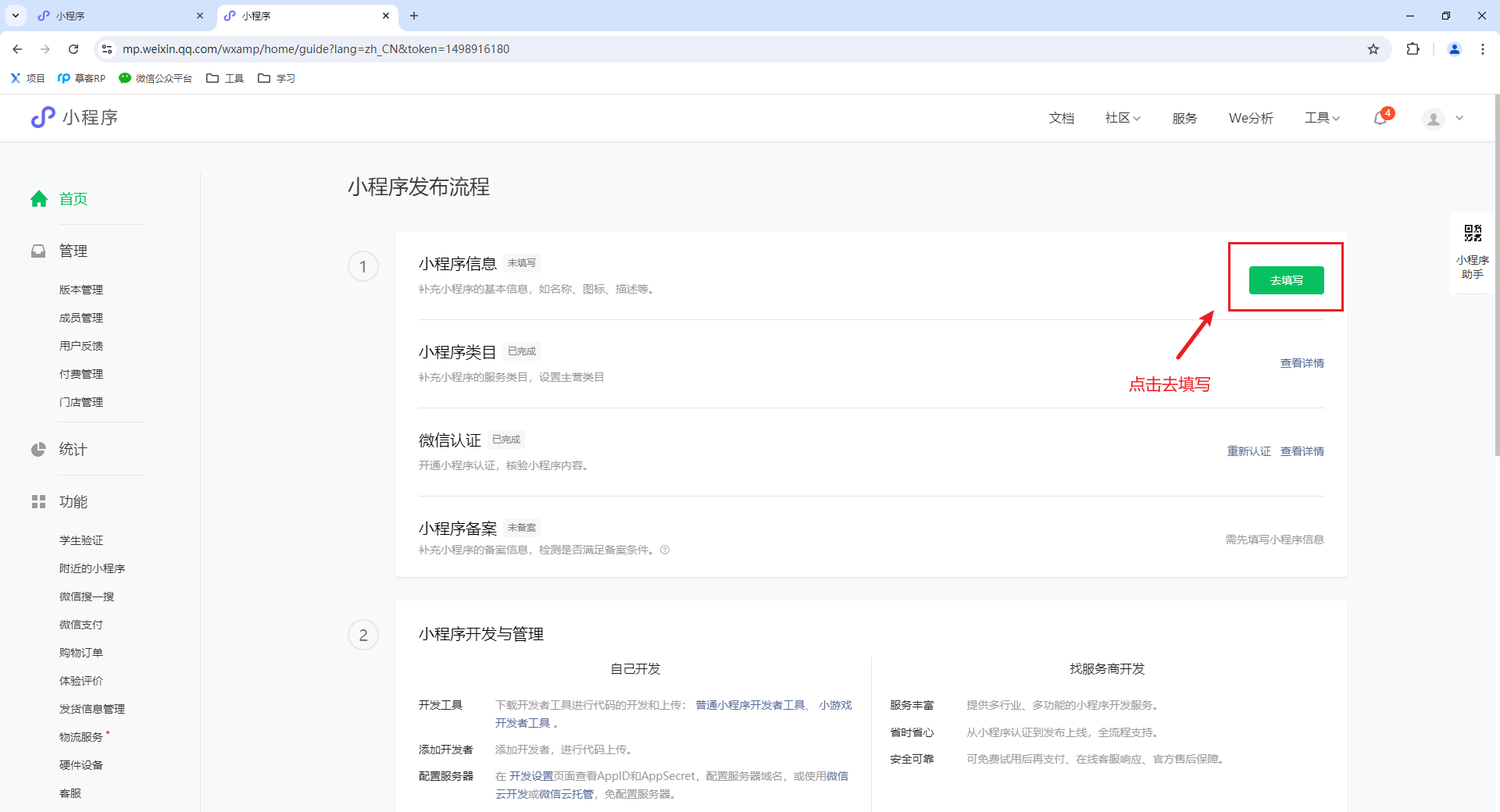Screen dimensions: 1500x812
Task: Expand the 社区 dropdown menu
Action: pyautogui.click(x=1123, y=119)
